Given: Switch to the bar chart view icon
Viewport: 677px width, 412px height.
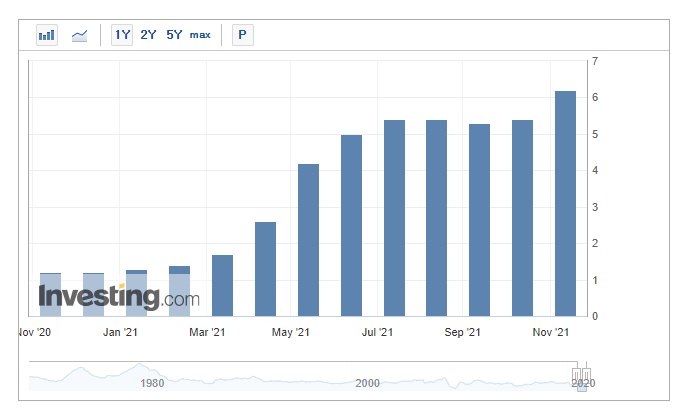Looking at the screenshot, I should tap(47, 35).
